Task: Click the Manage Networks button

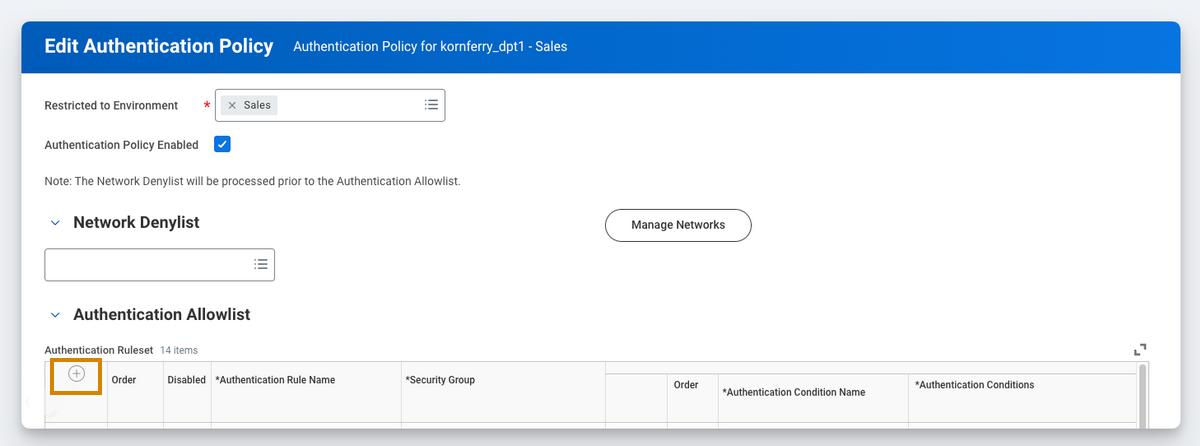Action: [x=677, y=225]
